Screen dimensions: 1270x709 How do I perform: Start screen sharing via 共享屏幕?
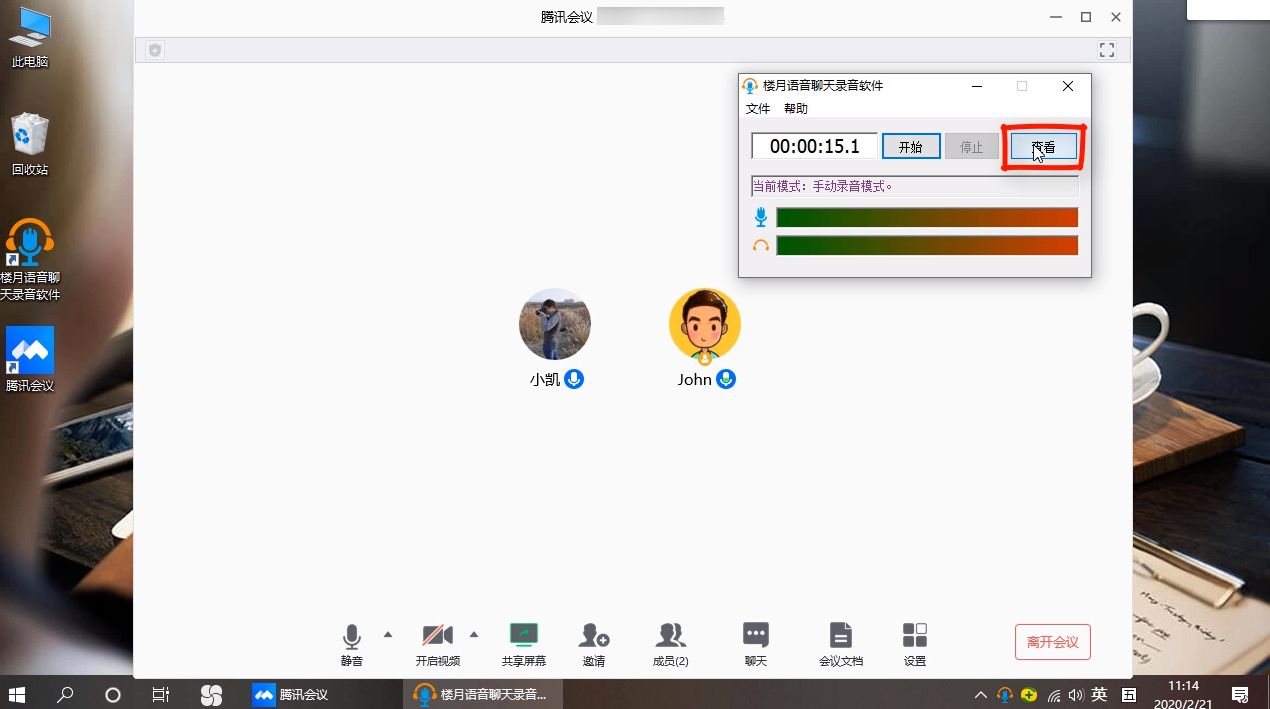pyautogui.click(x=524, y=645)
